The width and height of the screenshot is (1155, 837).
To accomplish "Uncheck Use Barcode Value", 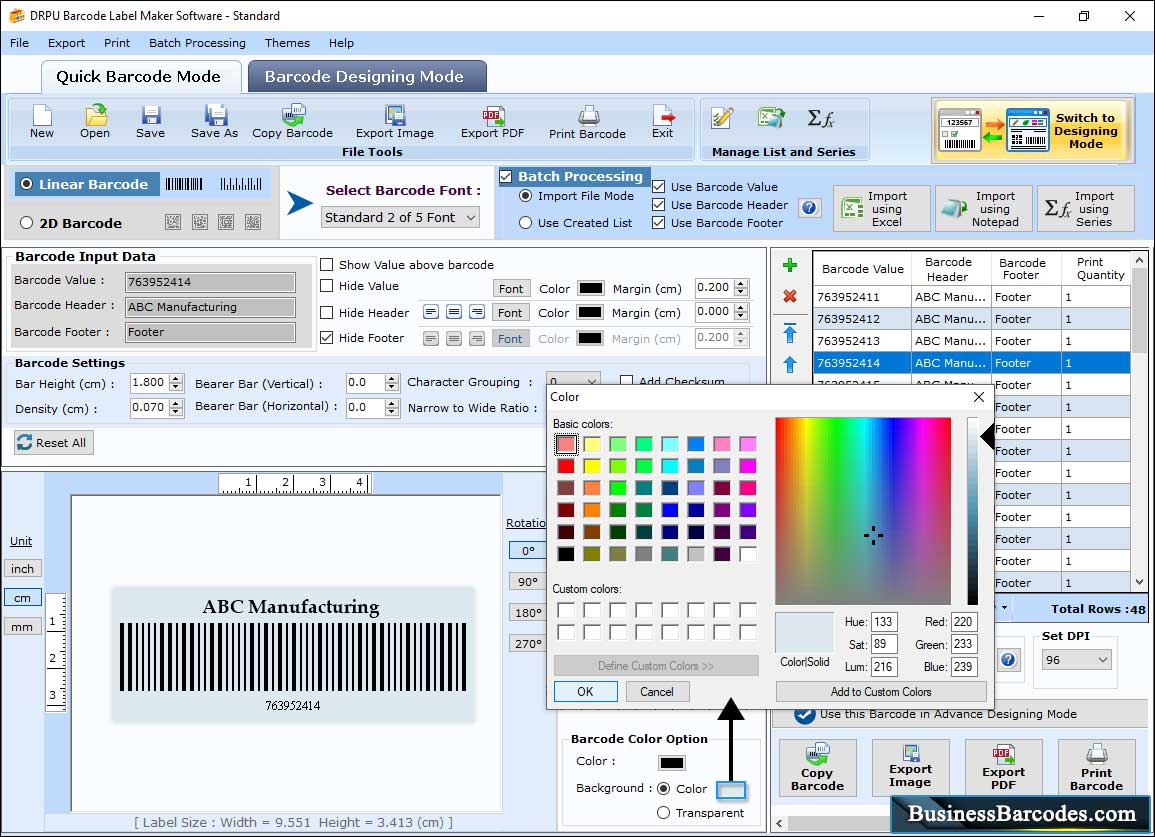I will tap(659, 187).
